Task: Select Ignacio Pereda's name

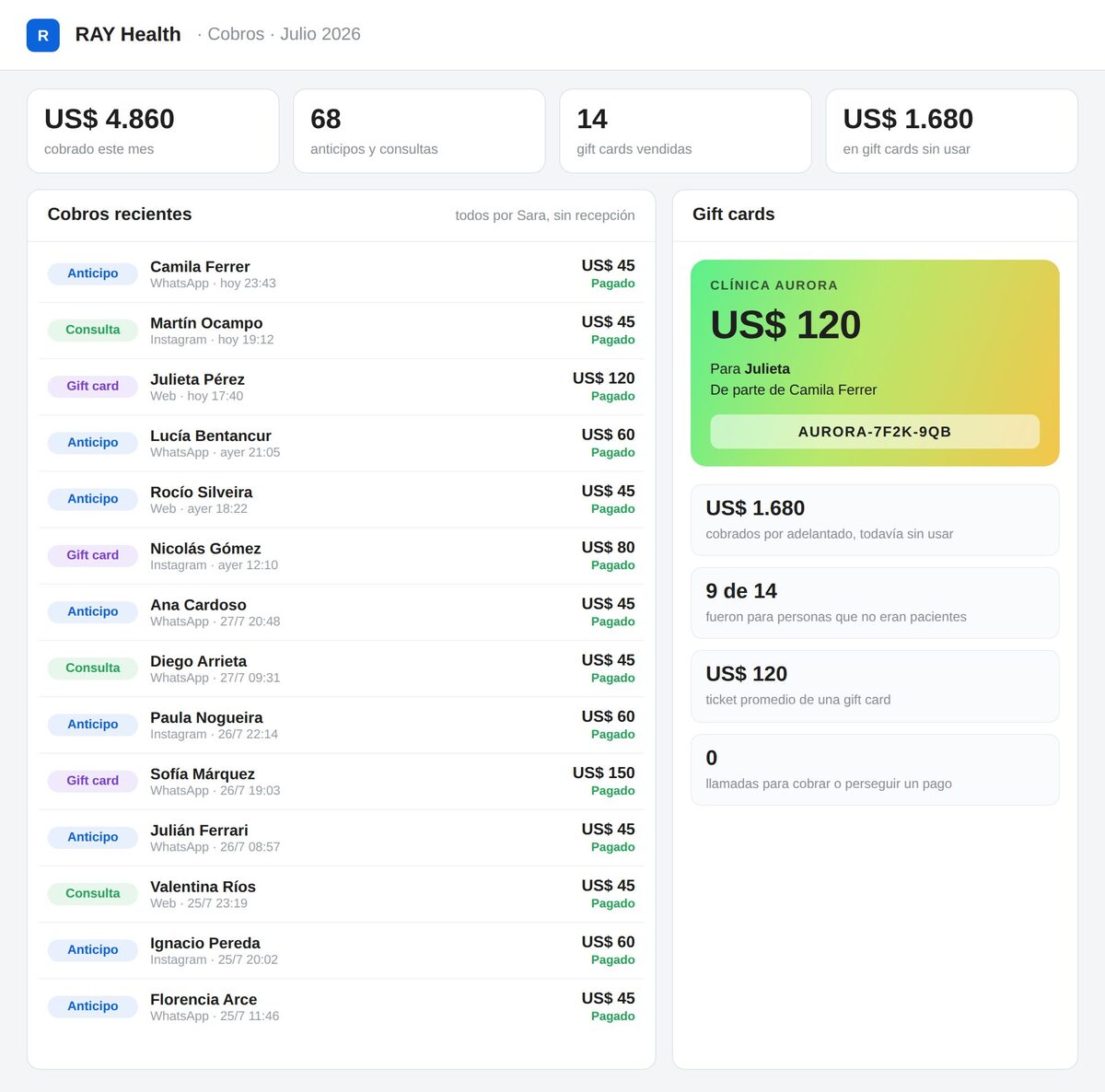Action: pos(204,943)
